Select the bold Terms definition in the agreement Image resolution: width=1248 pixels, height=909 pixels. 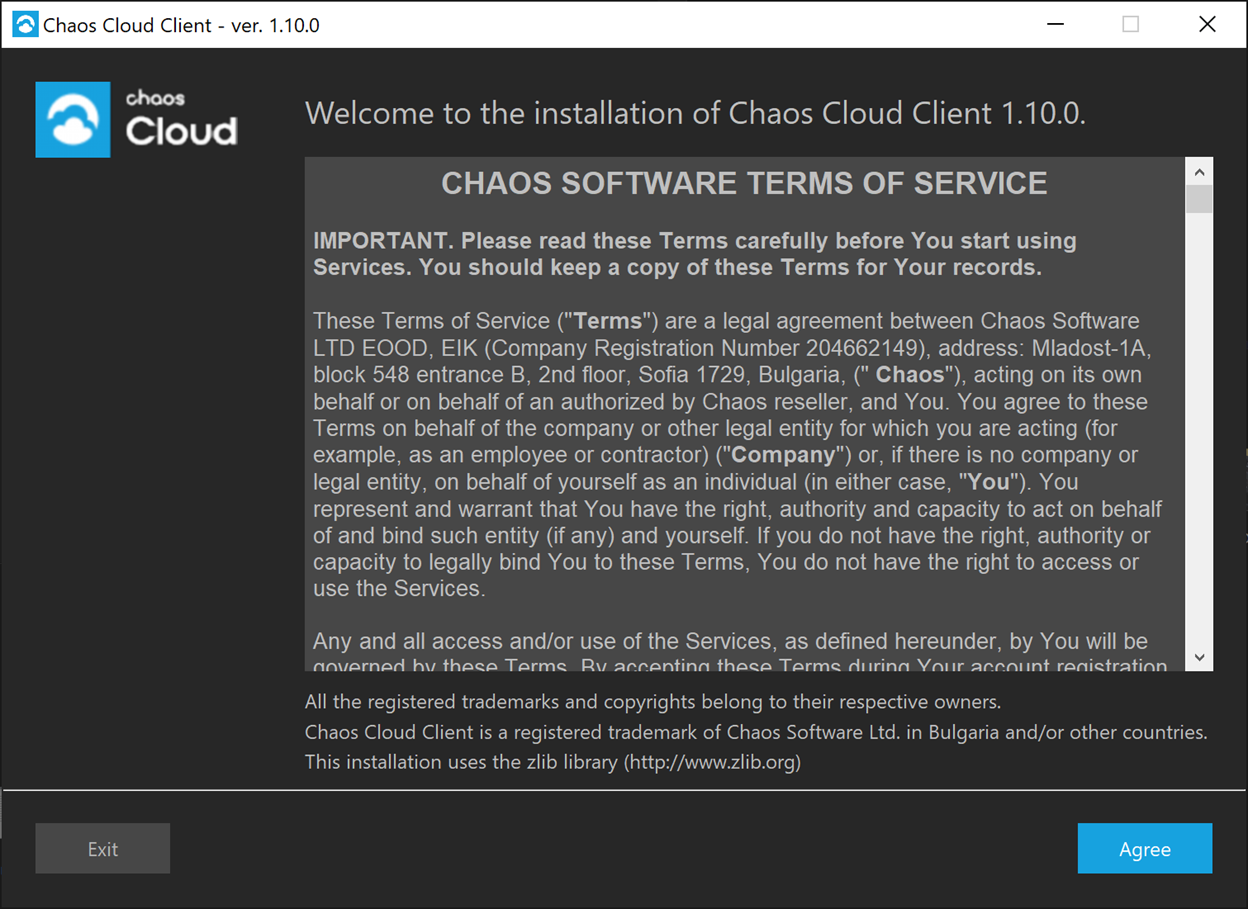[605, 320]
